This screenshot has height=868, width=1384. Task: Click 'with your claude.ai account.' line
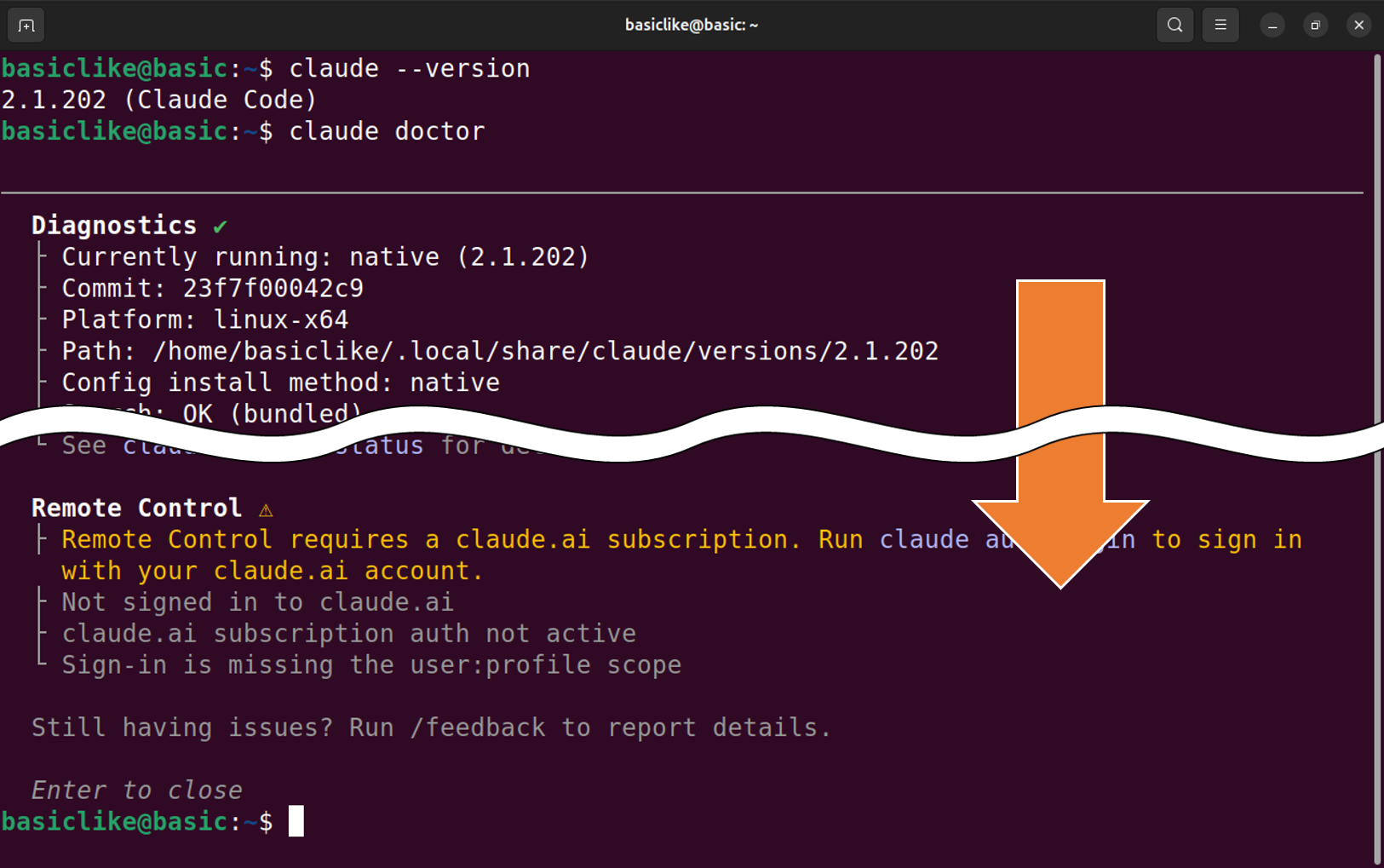coord(273,572)
